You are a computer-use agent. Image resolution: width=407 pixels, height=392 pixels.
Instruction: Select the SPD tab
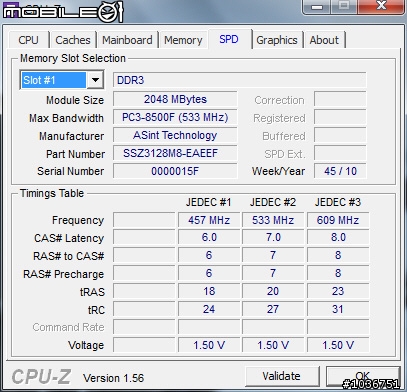(229, 39)
